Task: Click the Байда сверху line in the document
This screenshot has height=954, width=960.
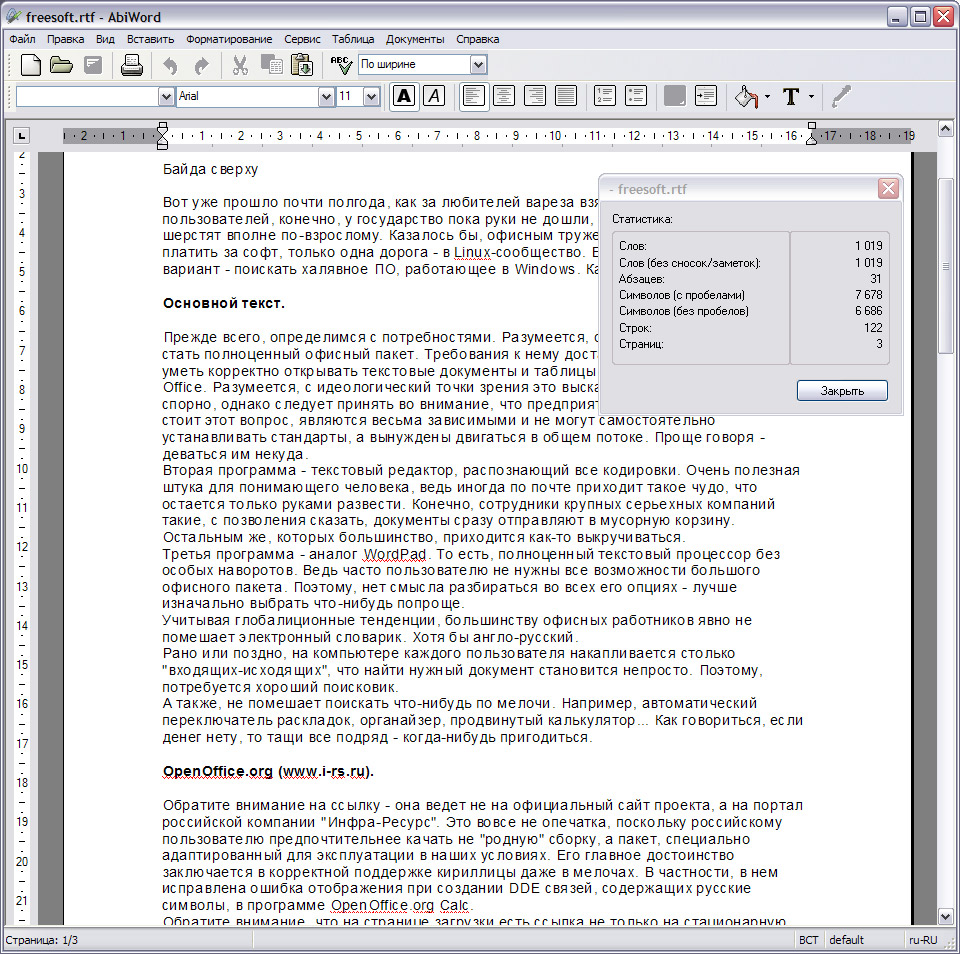Action: click(211, 169)
